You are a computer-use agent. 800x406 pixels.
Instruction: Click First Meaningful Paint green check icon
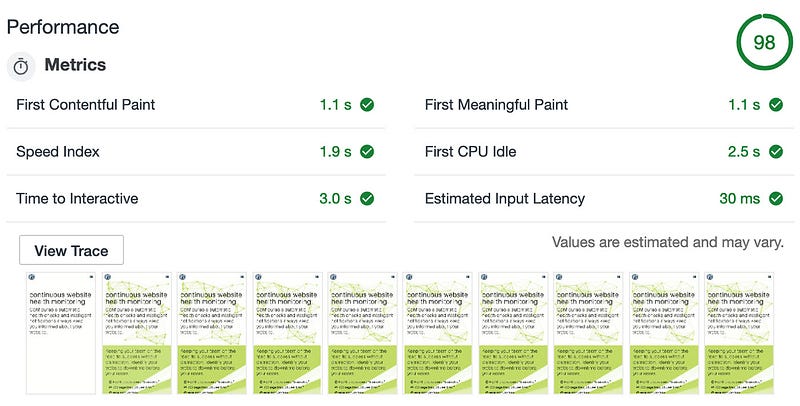click(776, 105)
